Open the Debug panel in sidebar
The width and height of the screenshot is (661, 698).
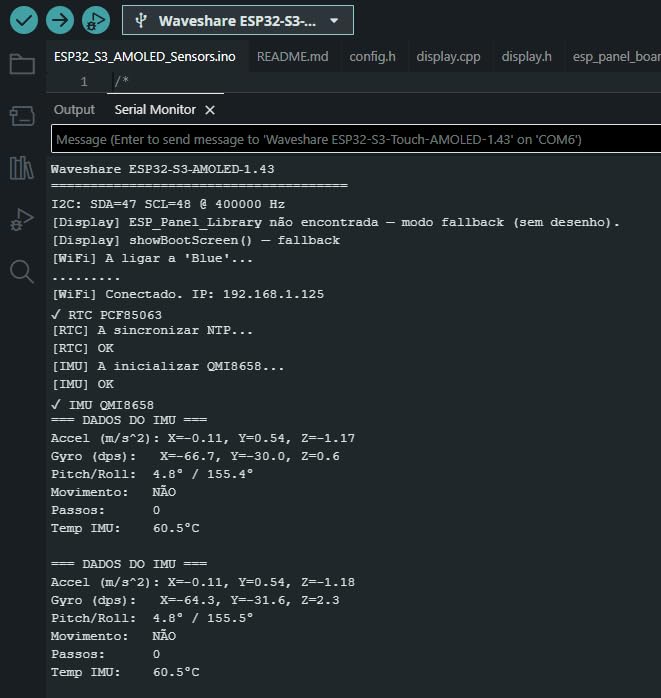pyautogui.click(x=22, y=219)
